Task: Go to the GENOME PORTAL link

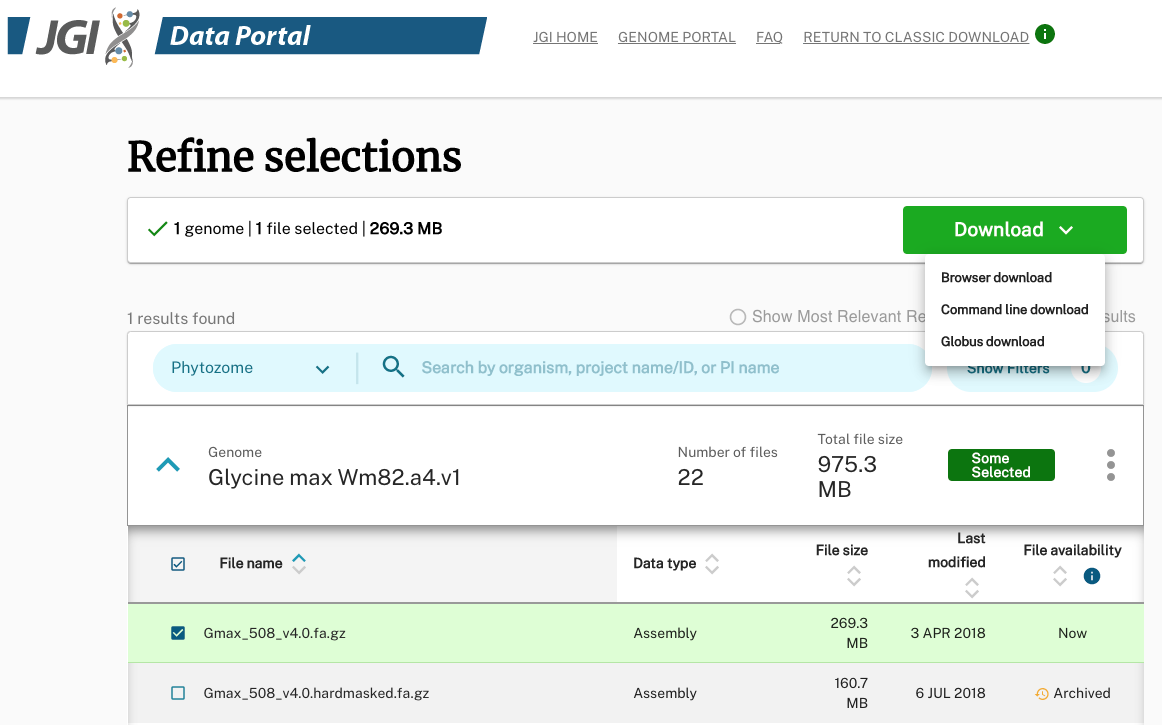Action: pos(677,37)
